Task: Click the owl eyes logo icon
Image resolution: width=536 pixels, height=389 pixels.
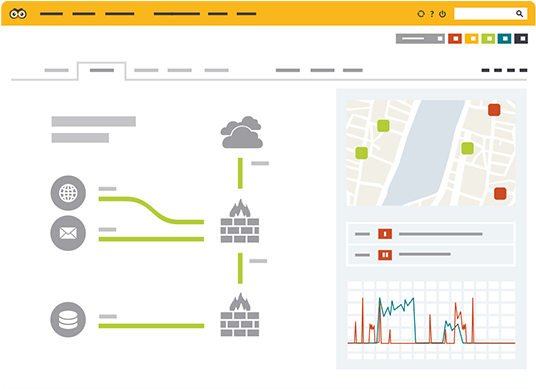Action: point(18,14)
